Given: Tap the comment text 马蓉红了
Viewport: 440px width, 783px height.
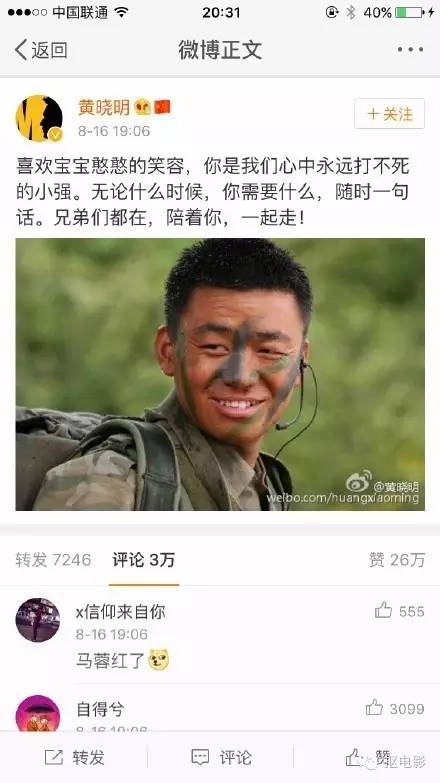Looking at the screenshot, I should click(110, 660).
